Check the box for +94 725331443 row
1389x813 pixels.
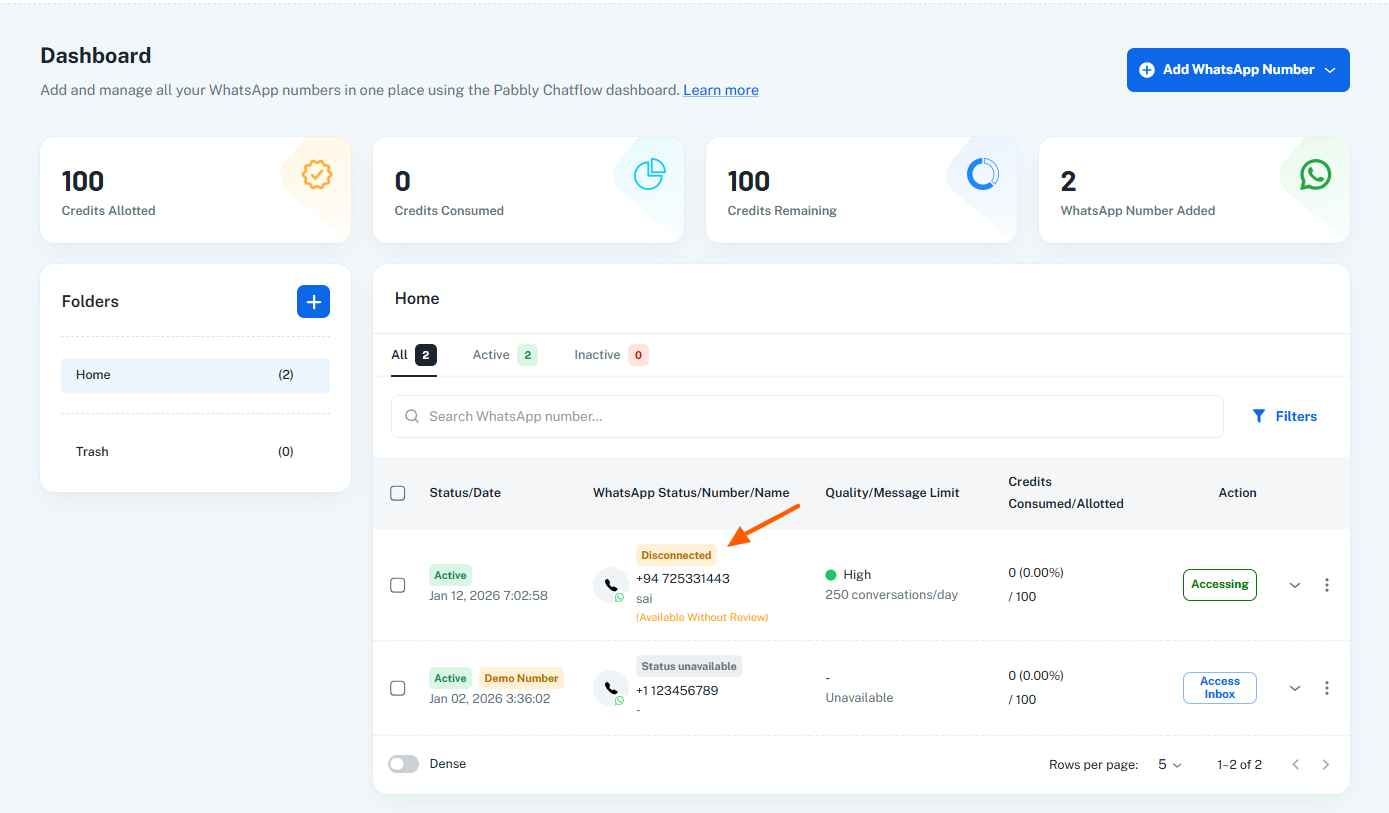(x=398, y=585)
